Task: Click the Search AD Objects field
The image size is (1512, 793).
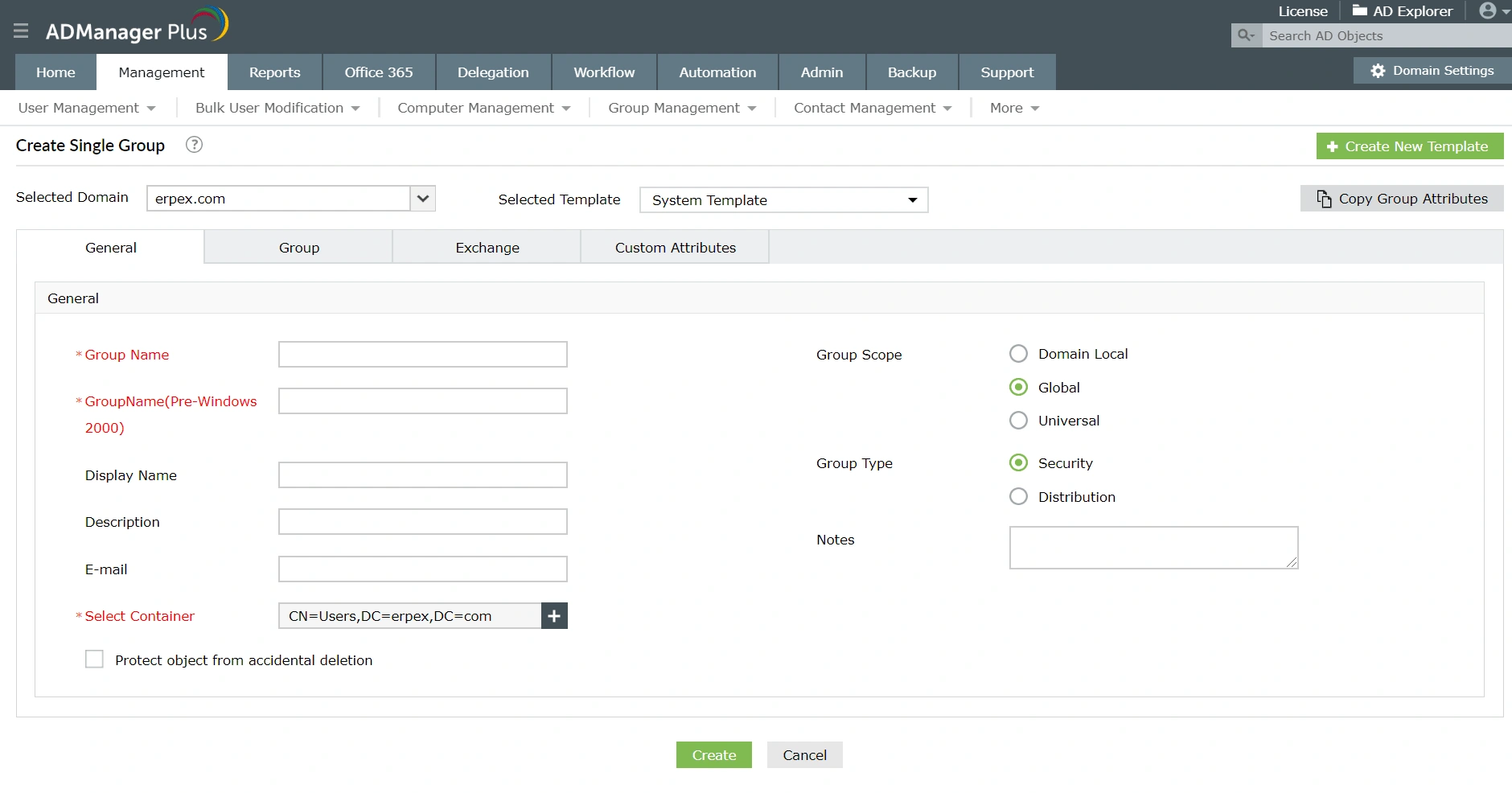Action: [x=1387, y=35]
